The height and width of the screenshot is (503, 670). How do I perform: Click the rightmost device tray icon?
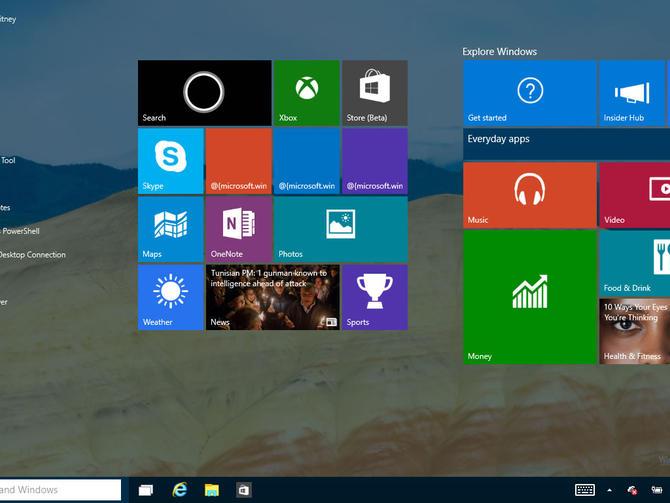(x=656, y=490)
